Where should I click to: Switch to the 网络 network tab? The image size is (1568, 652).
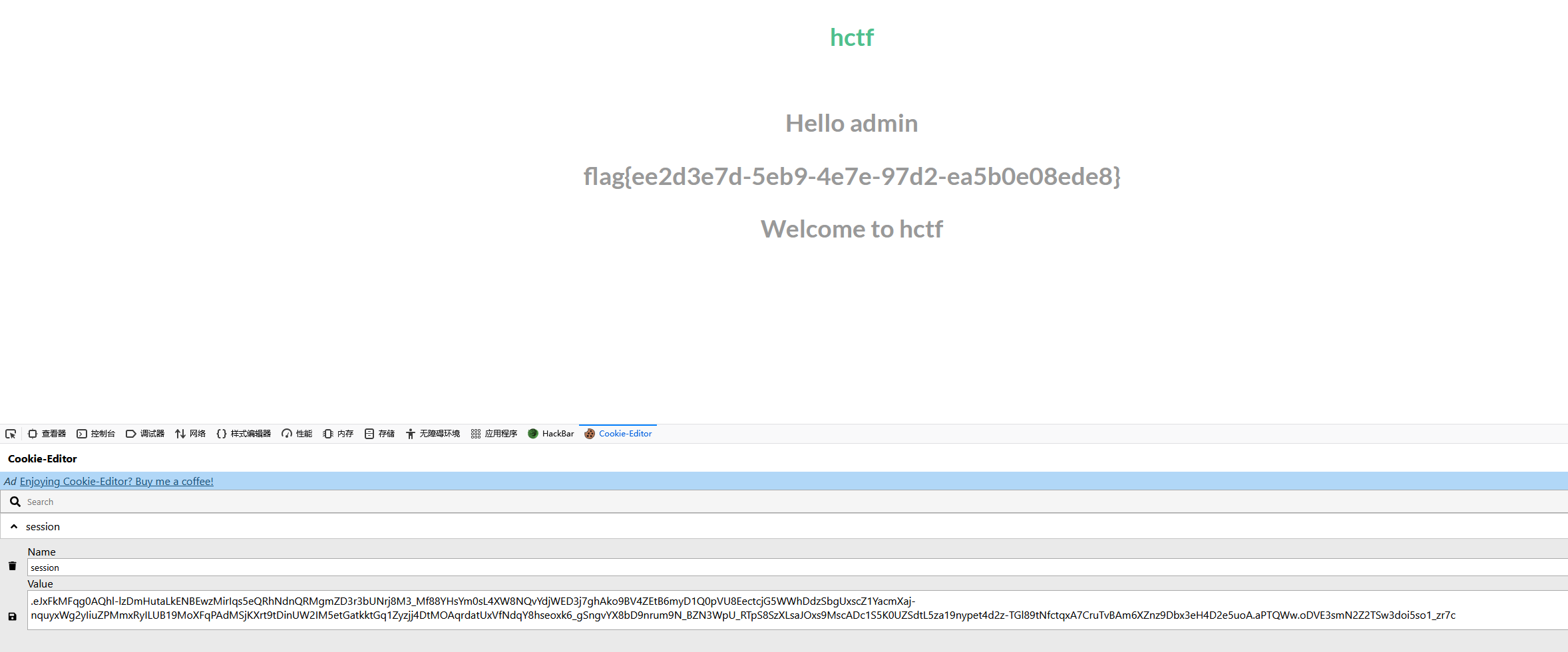[x=190, y=434]
